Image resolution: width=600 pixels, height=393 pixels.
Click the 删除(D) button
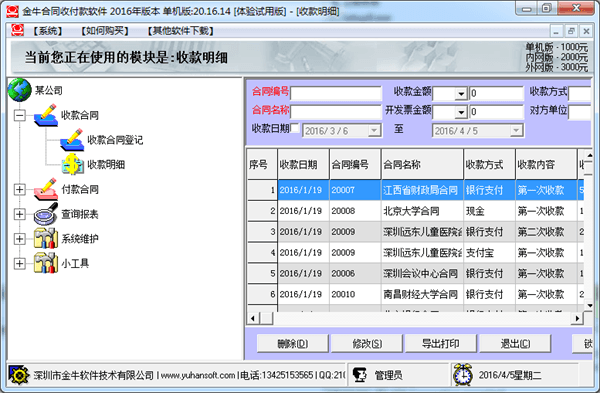point(293,343)
